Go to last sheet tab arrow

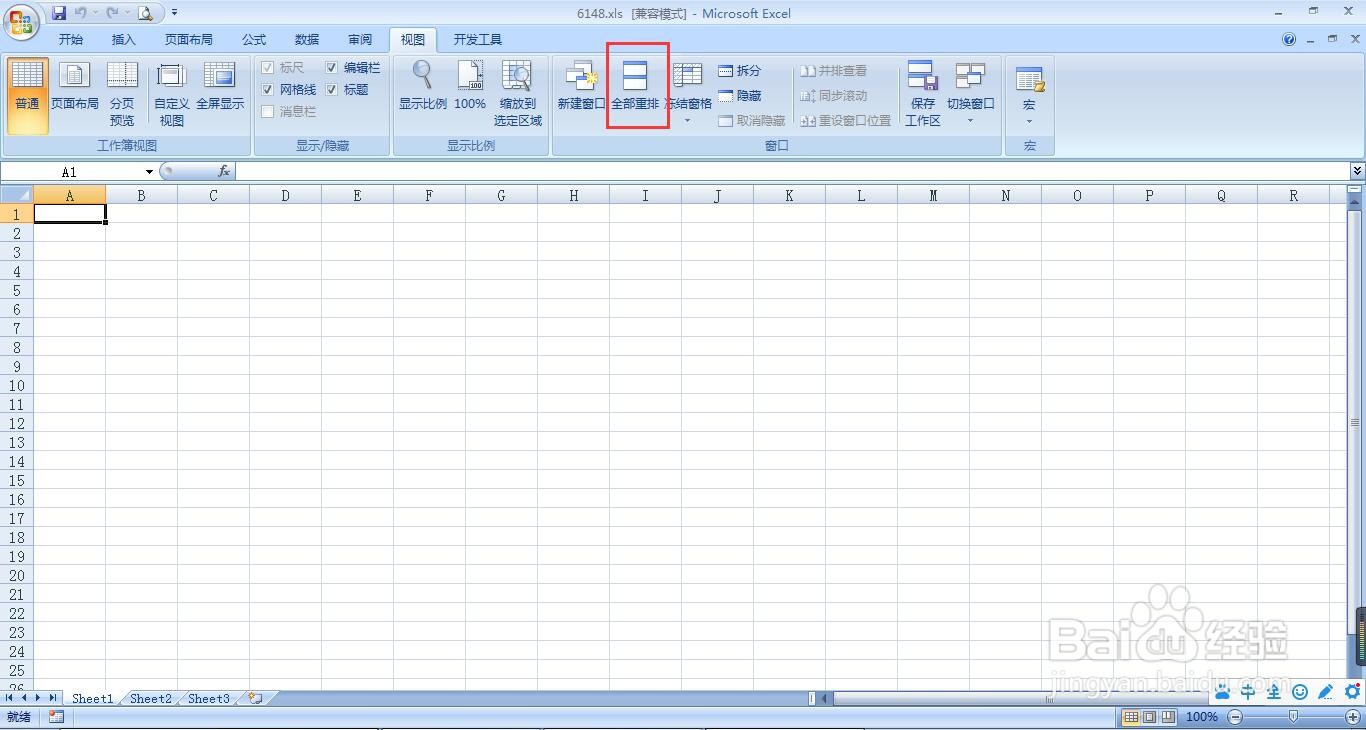click(52, 698)
